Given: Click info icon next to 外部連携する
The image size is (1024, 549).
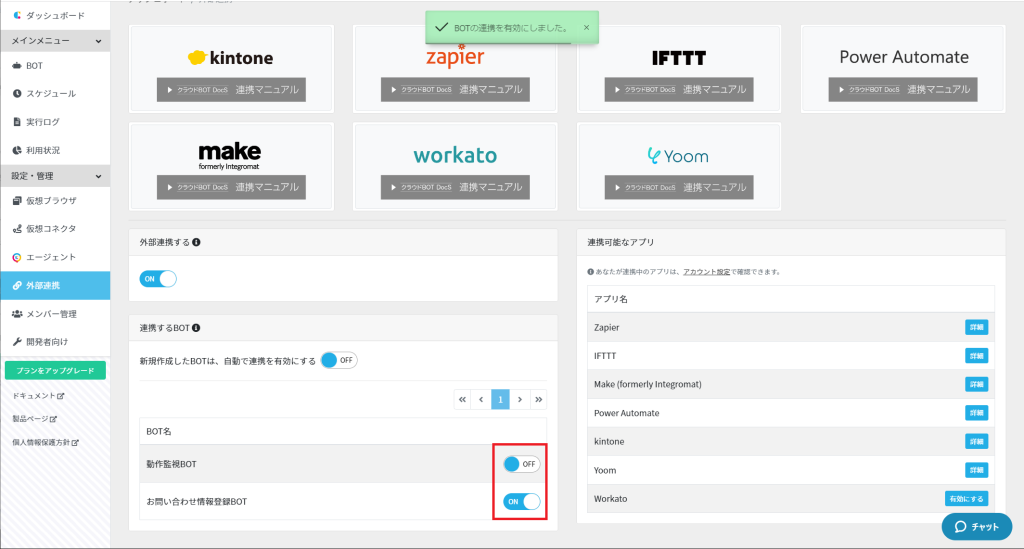Looking at the screenshot, I should coord(196,242).
